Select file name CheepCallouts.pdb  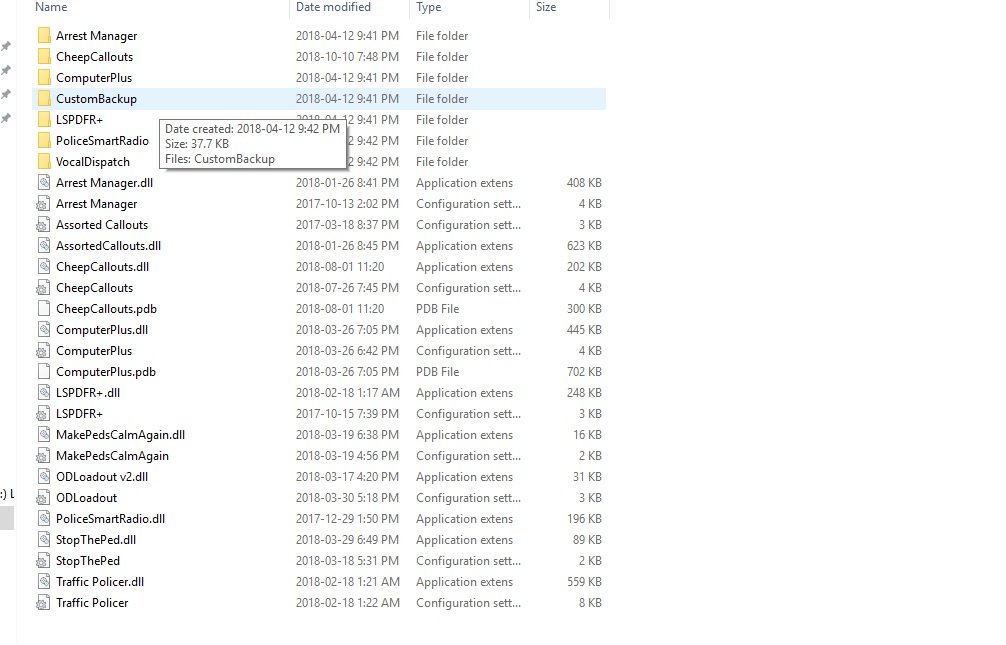click(x=106, y=309)
